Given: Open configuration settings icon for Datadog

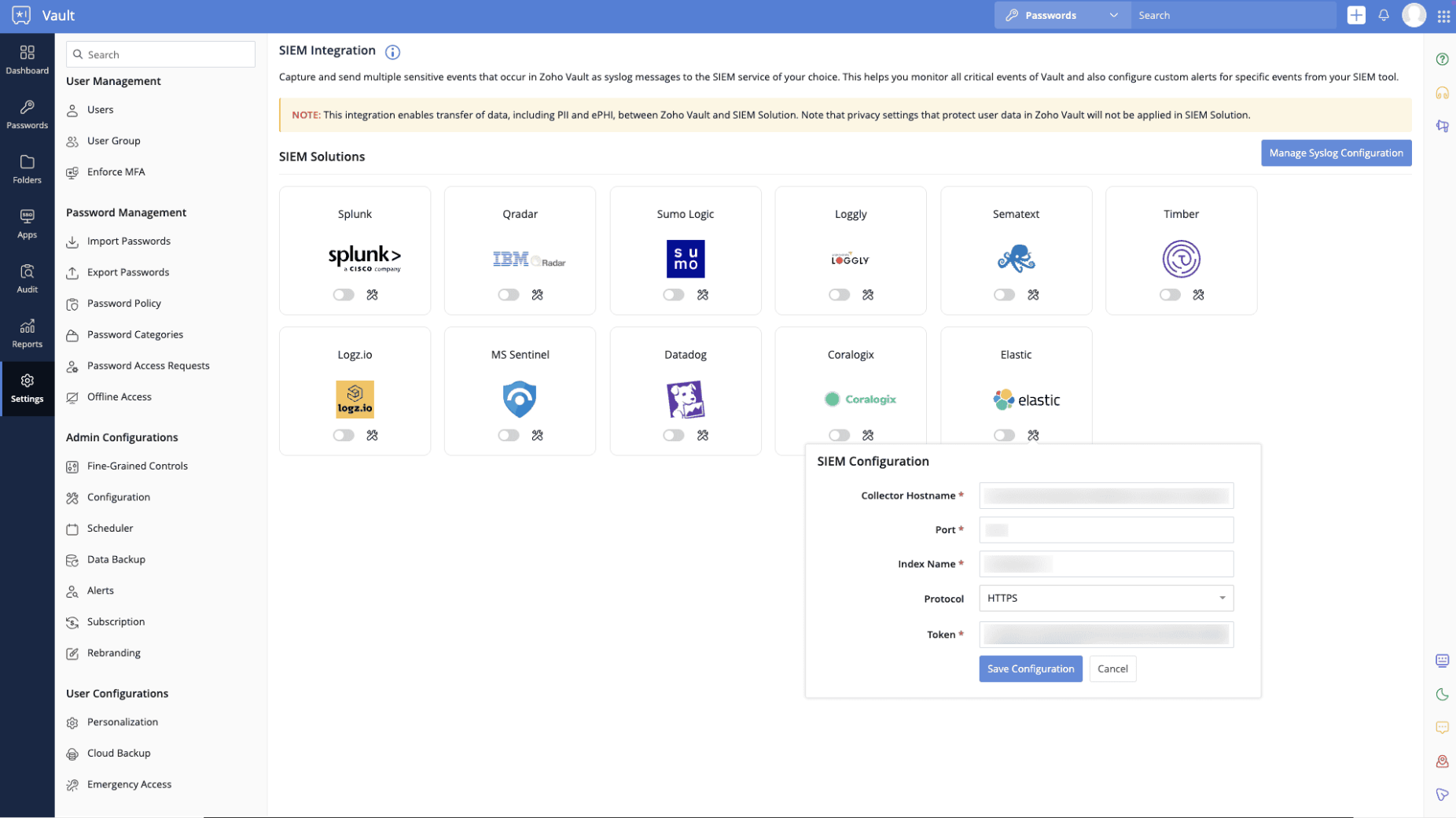Looking at the screenshot, I should coord(703,435).
